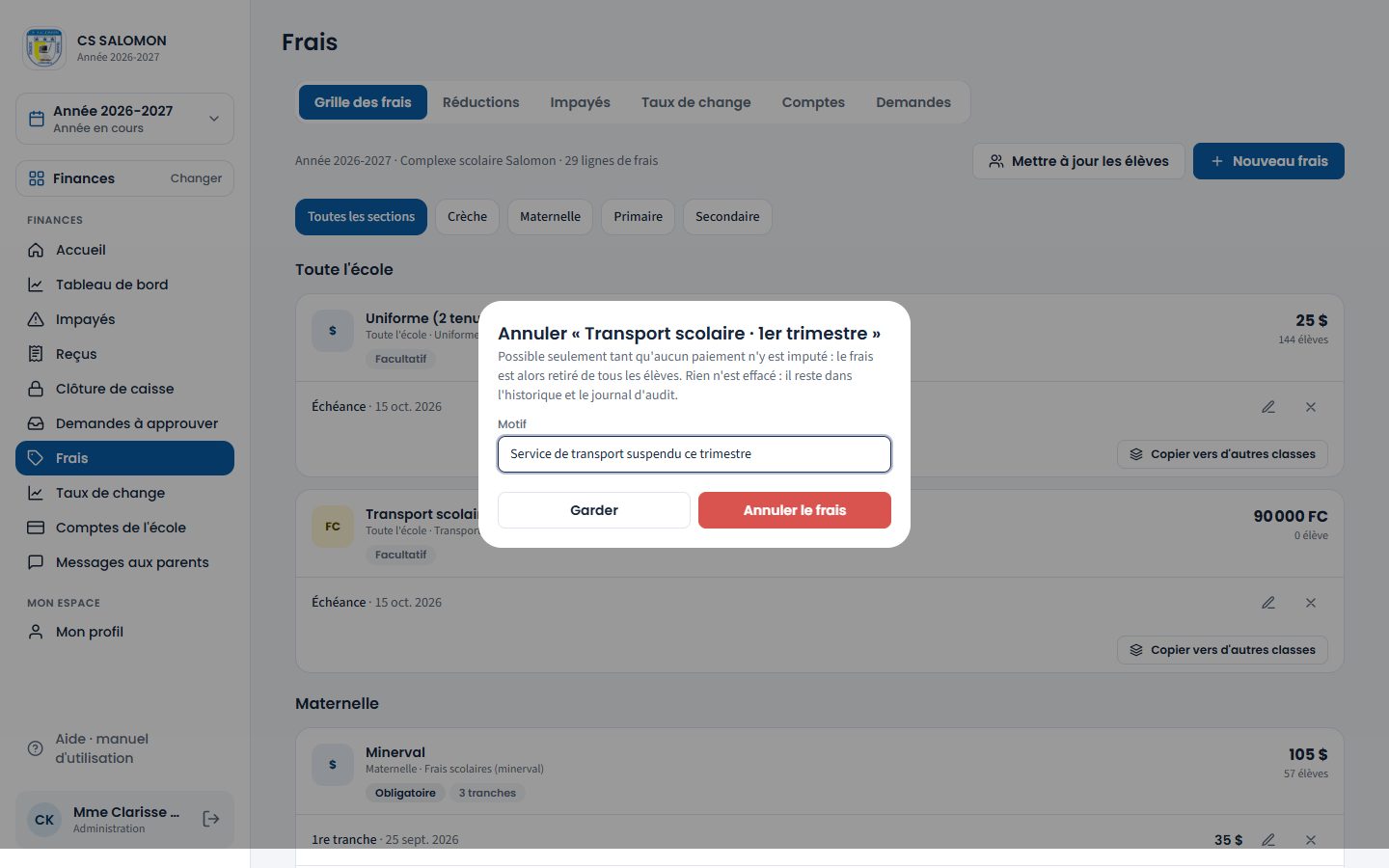Expand the Année 2026-2027 year selector

124,119
